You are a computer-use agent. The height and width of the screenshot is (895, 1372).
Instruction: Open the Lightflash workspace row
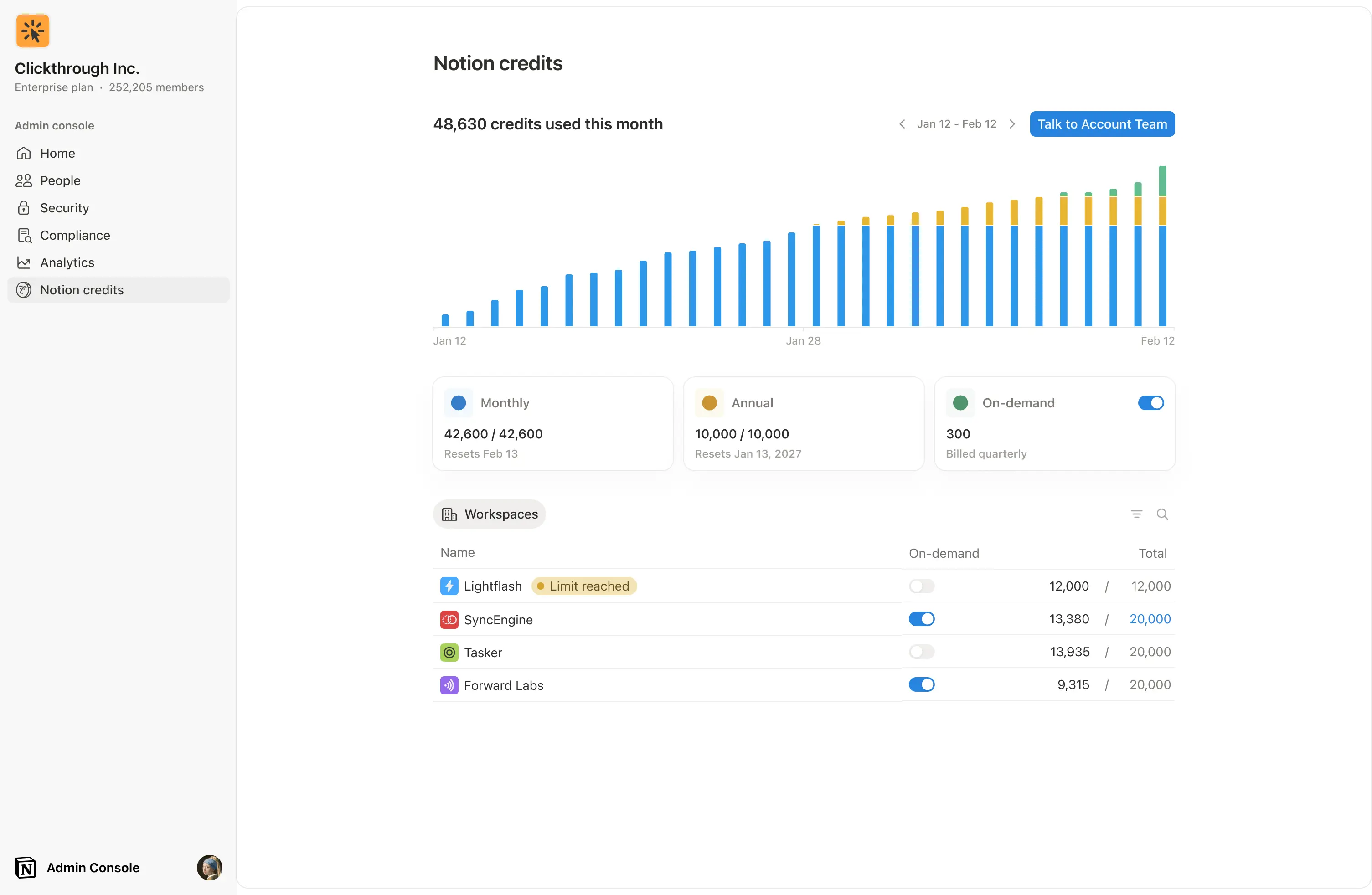[804, 586]
